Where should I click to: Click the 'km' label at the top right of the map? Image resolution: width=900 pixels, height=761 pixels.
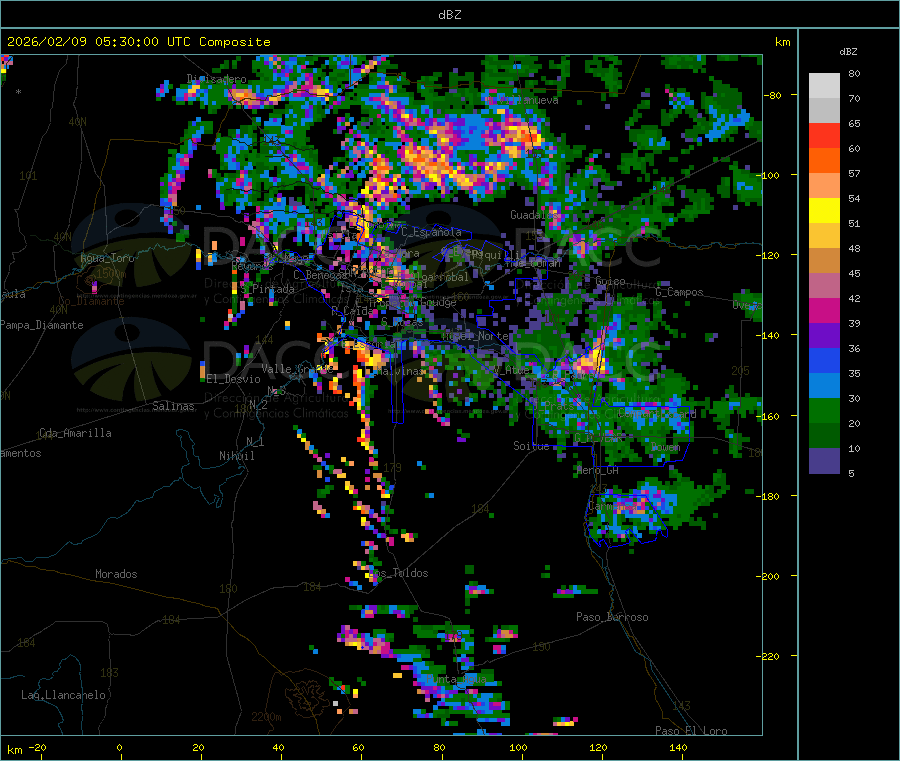tap(782, 42)
